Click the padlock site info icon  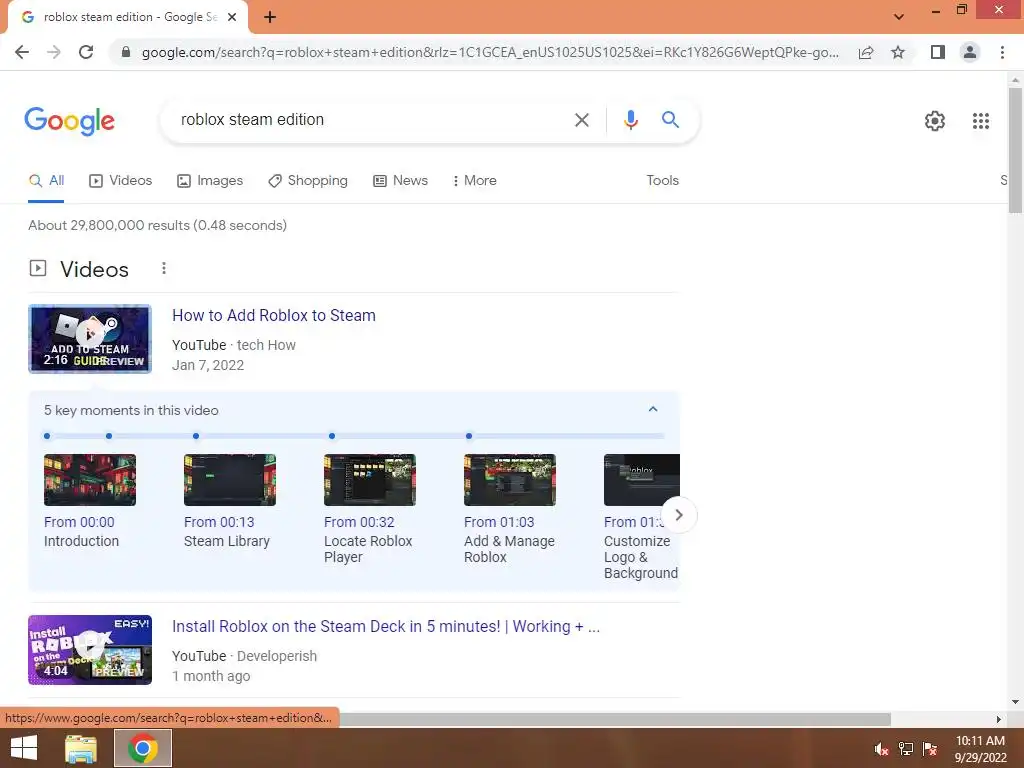(x=126, y=52)
